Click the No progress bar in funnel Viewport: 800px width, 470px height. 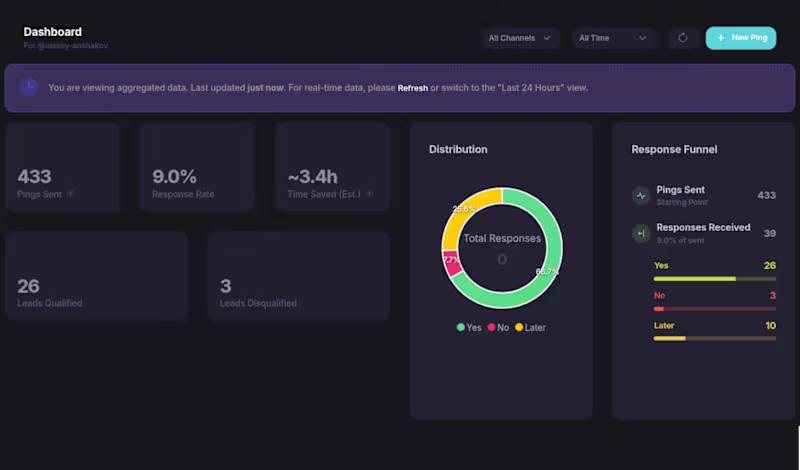click(714, 309)
